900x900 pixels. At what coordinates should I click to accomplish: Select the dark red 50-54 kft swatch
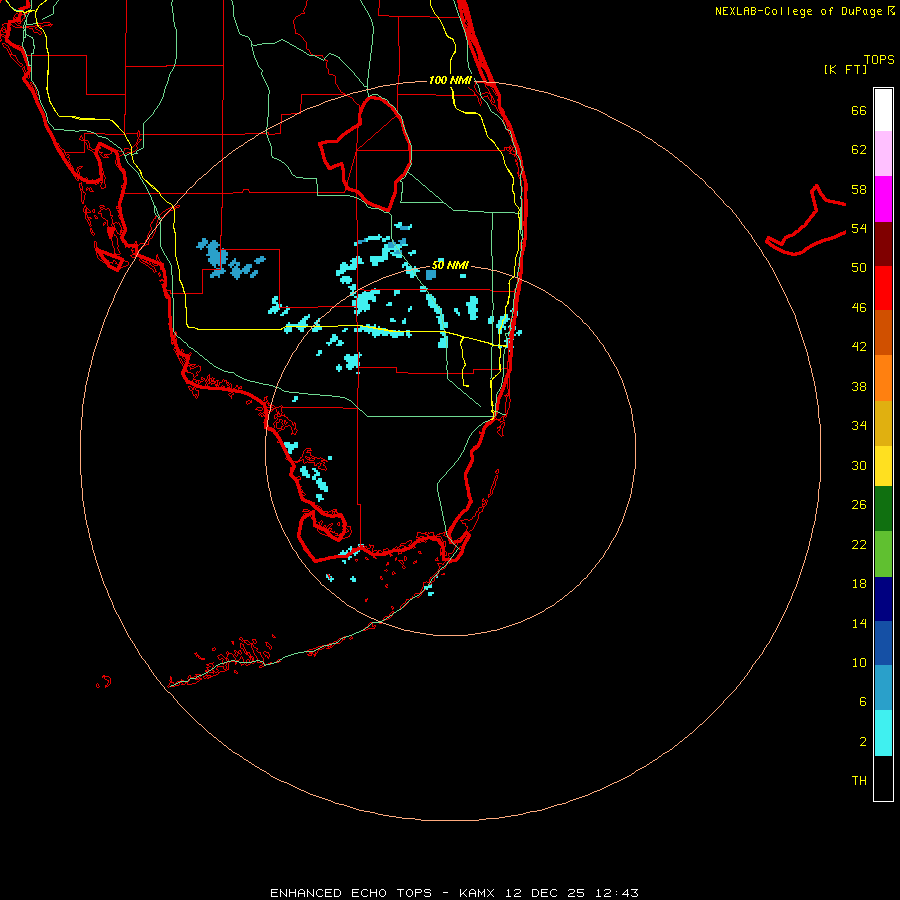point(883,244)
